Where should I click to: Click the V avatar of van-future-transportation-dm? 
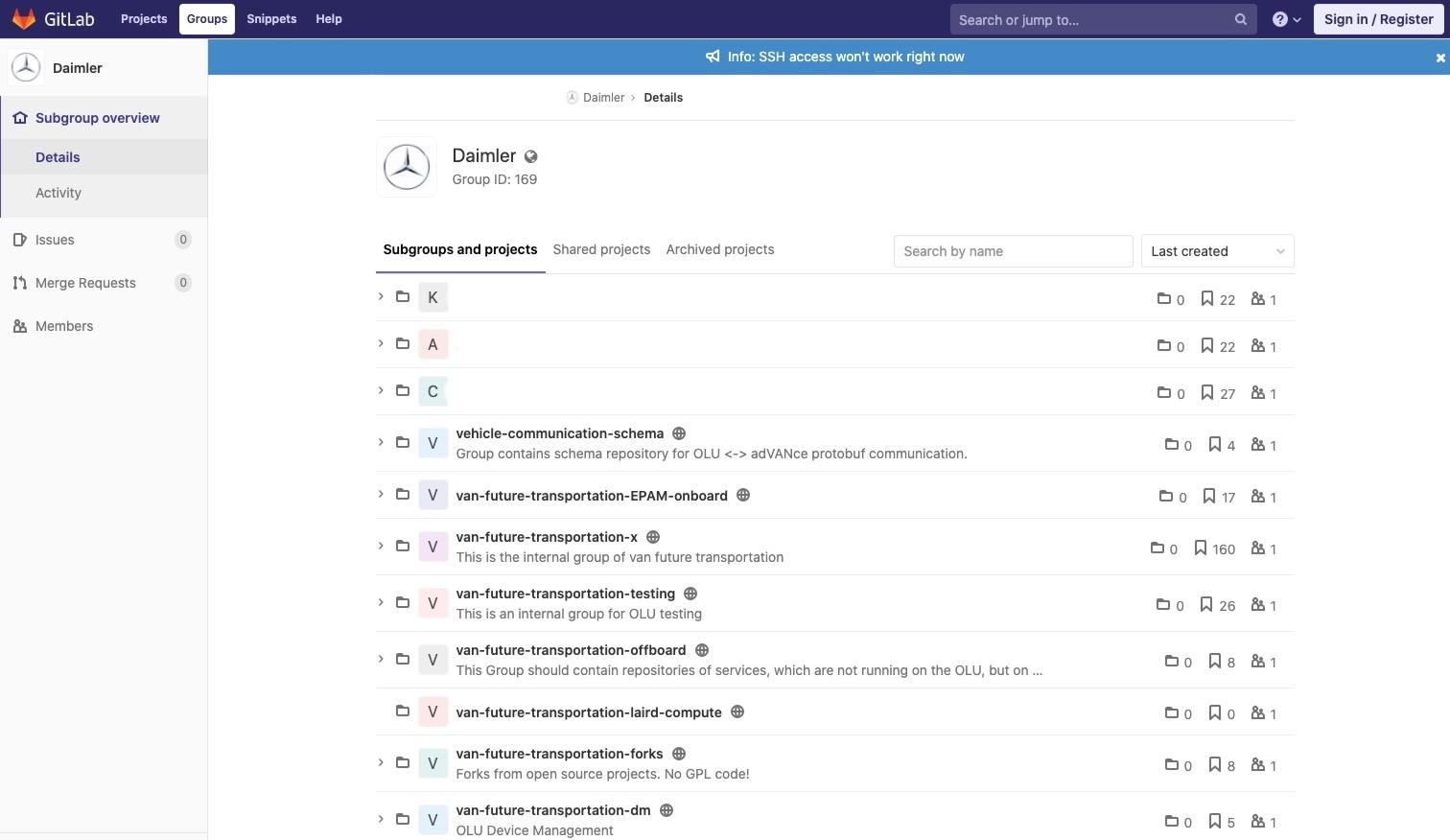click(433, 820)
